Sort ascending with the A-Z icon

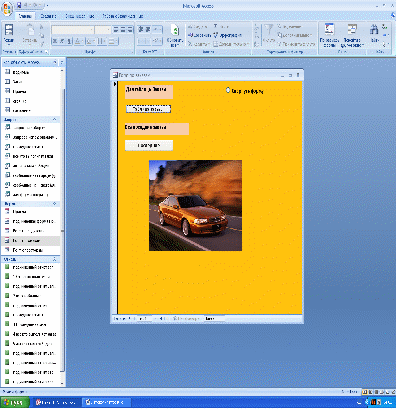tap(257, 28)
